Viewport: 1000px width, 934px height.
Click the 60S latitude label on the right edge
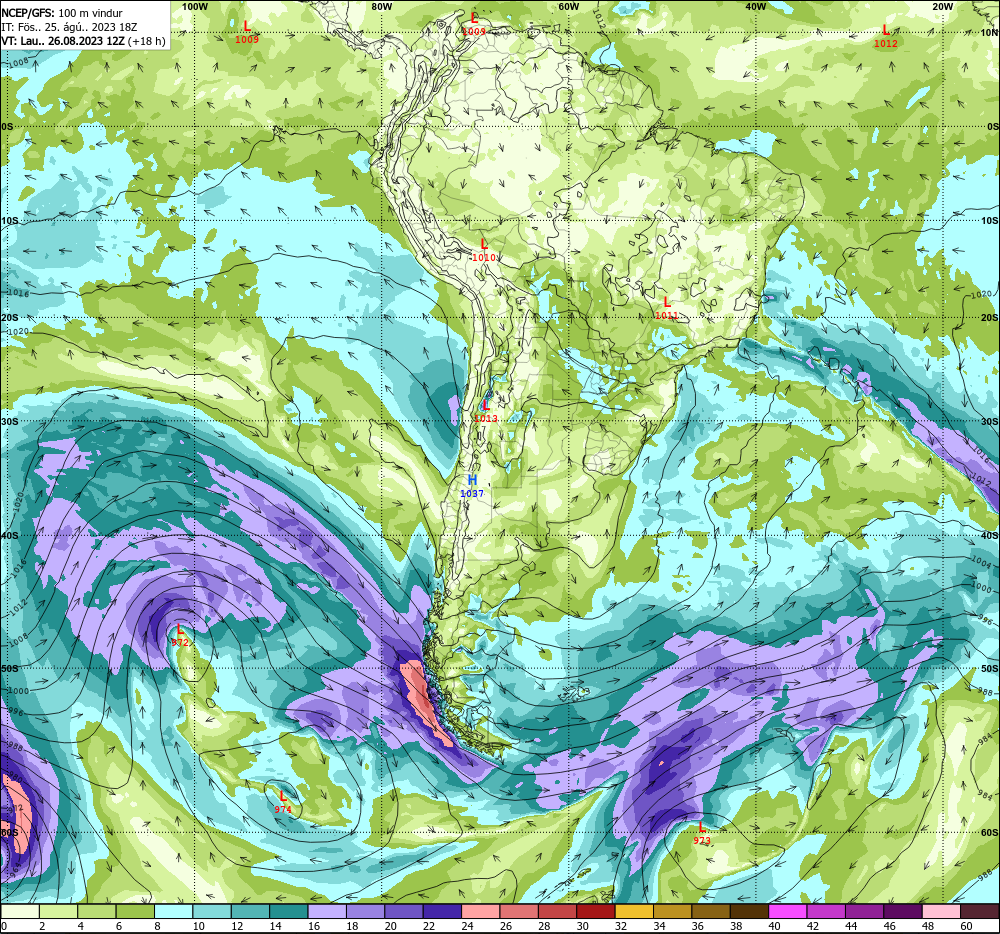(989, 833)
